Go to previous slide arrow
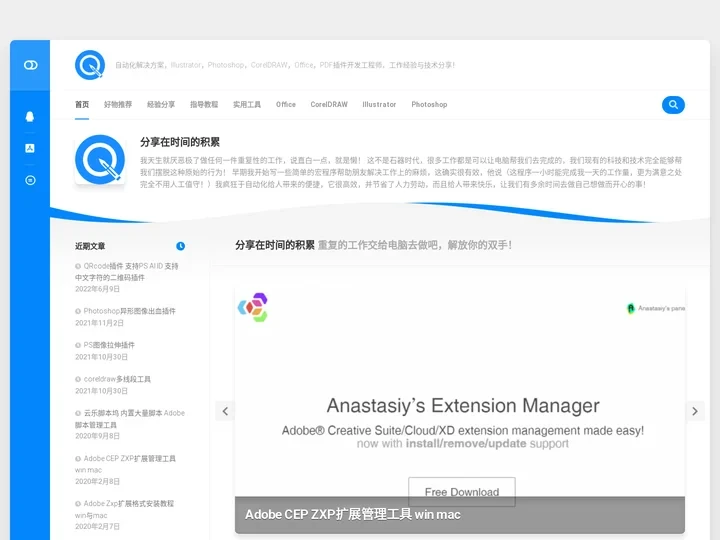 (225, 411)
